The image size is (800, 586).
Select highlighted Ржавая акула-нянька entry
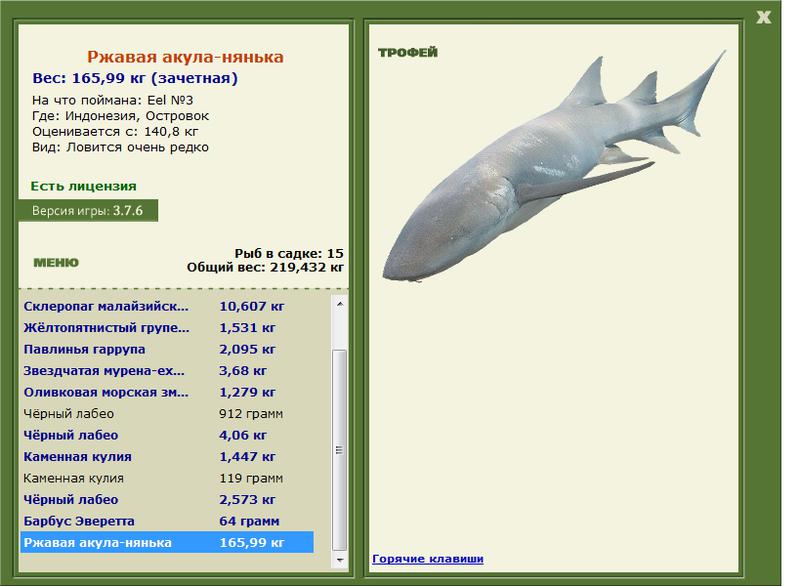[x=167, y=543]
